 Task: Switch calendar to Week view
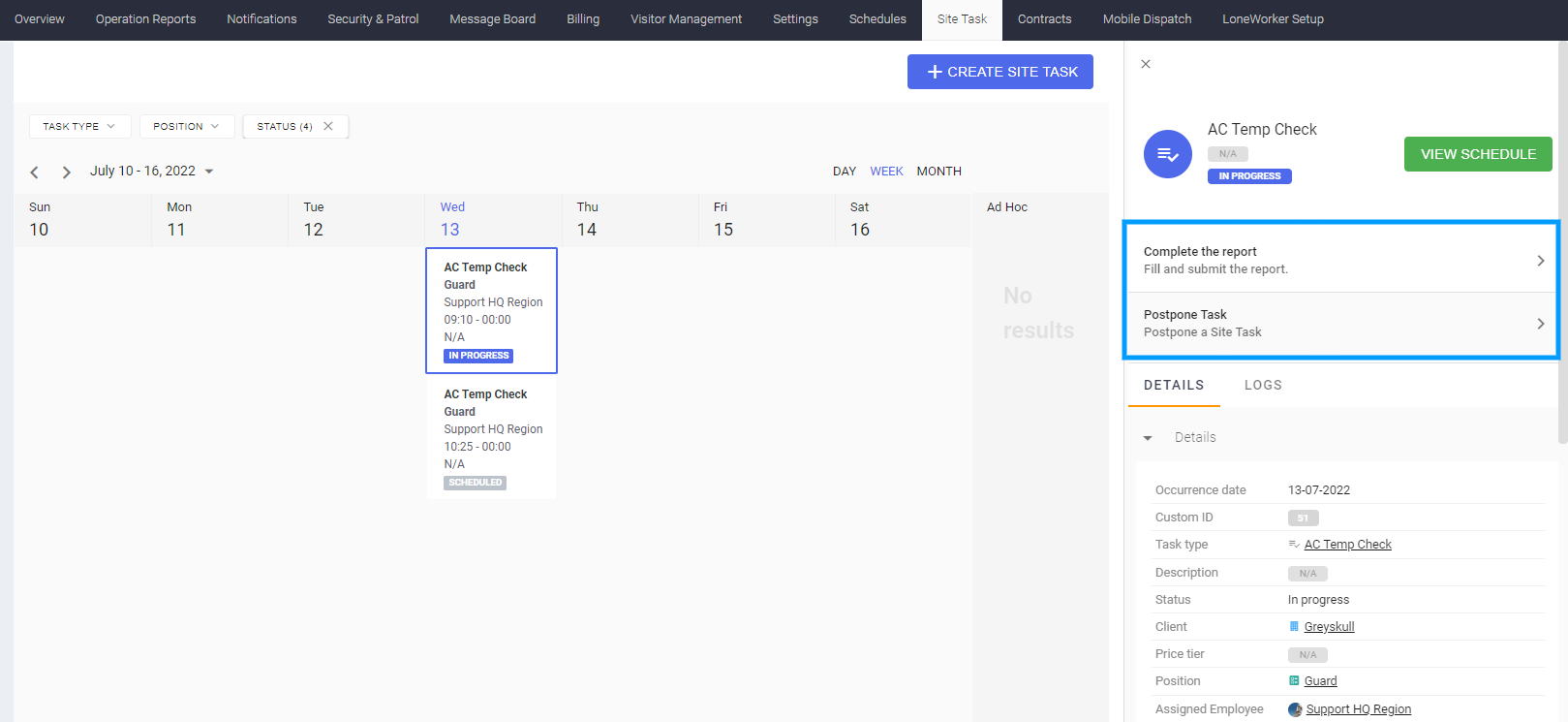click(886, 172)
